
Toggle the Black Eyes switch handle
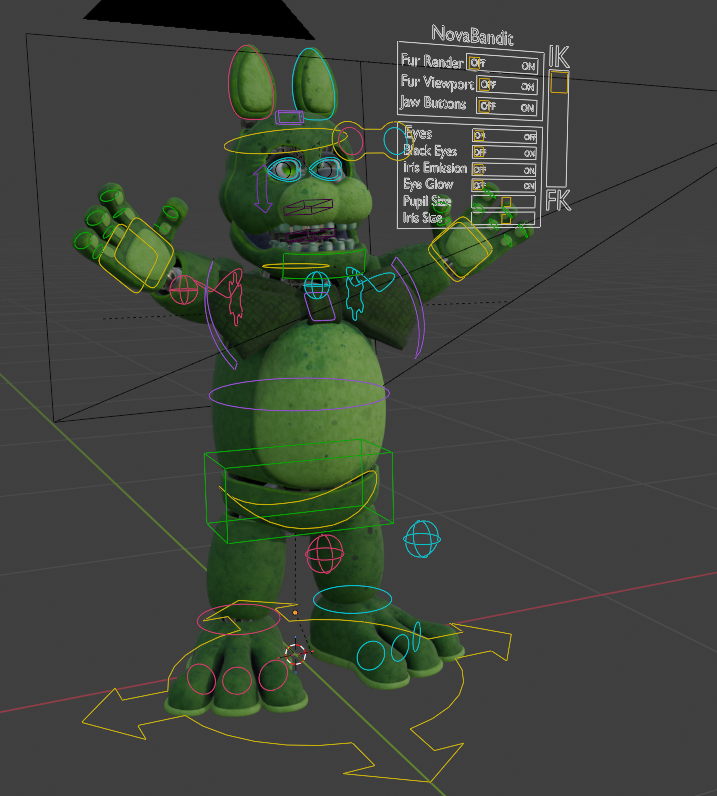(478, 152)
